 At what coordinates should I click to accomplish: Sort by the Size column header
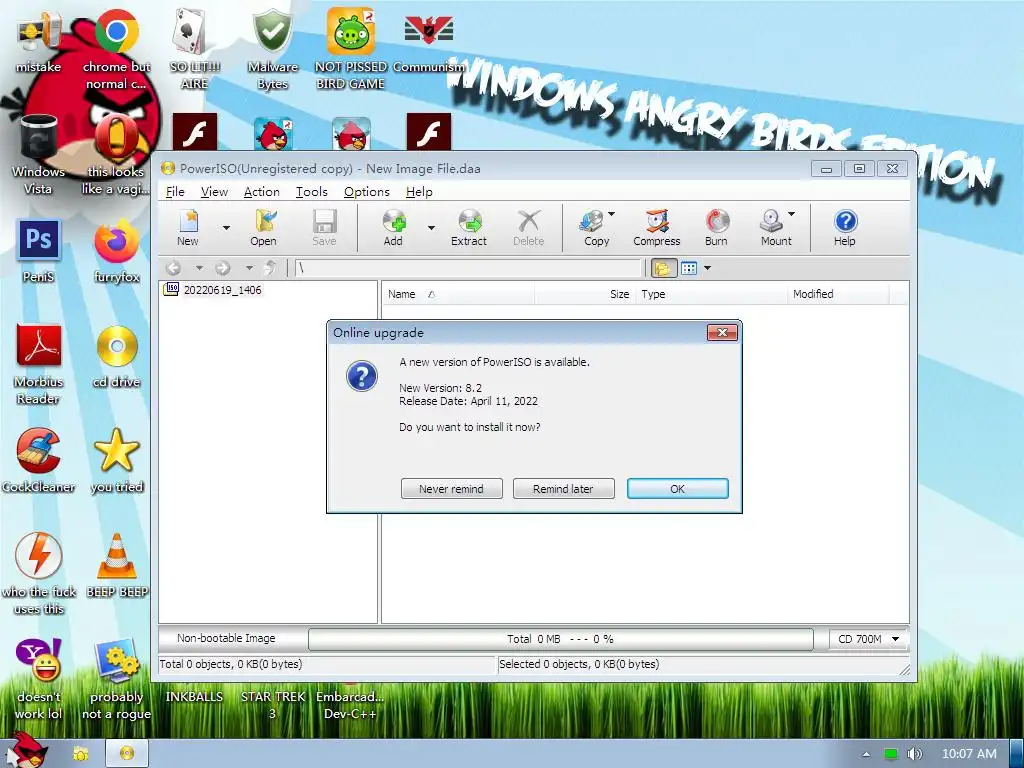[584, 294]
